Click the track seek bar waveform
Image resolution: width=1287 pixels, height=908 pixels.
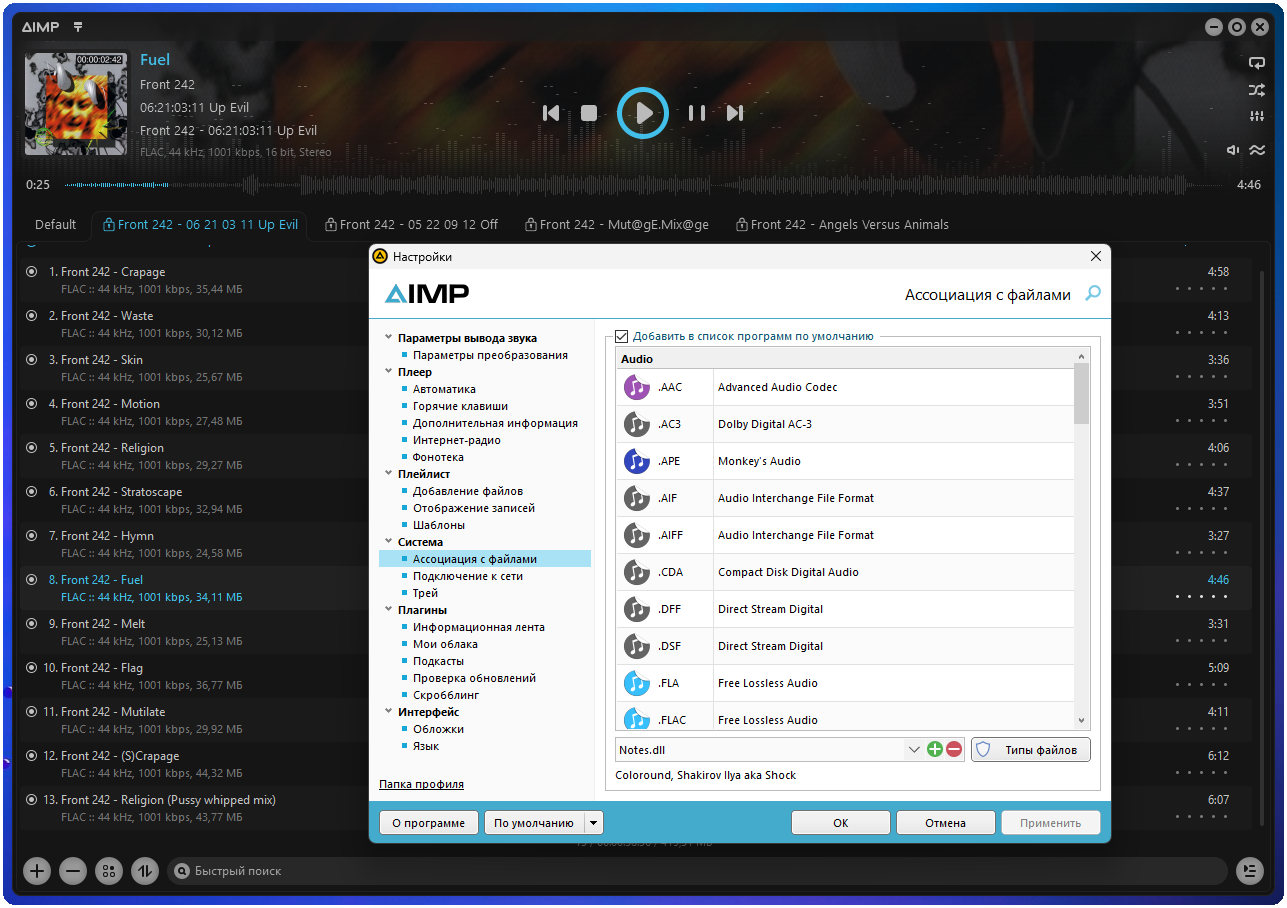click(x=640, y=185)
